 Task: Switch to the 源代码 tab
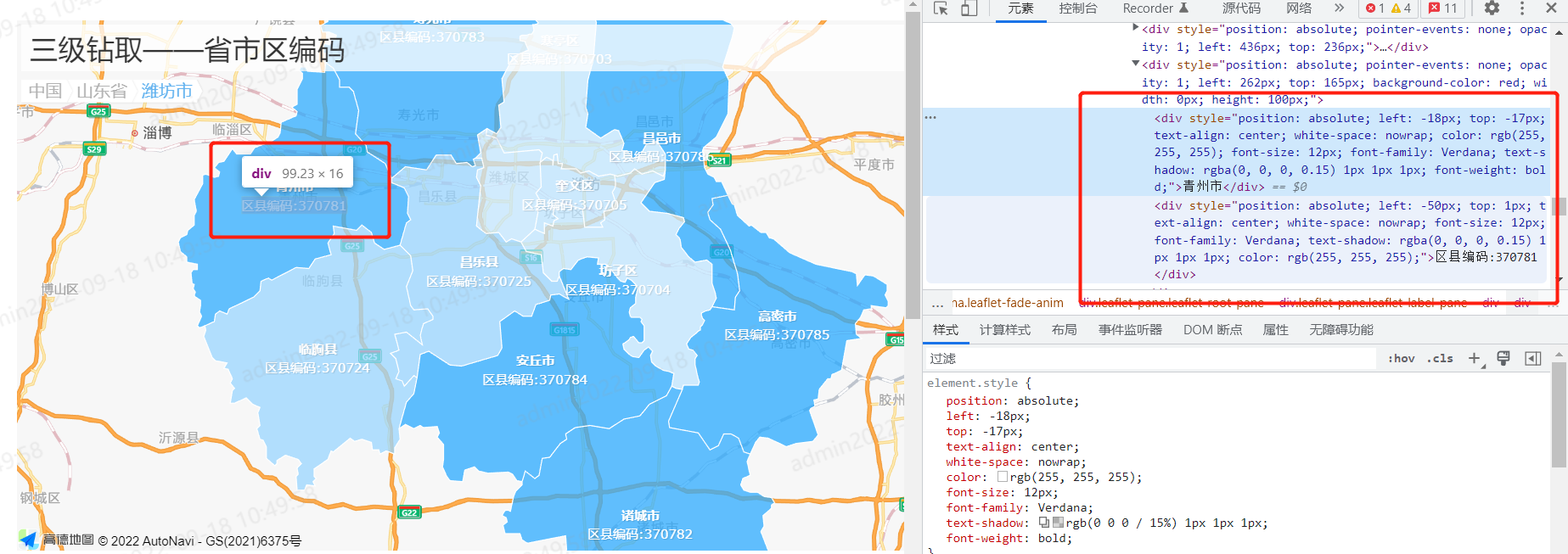[x=1241, y=8]
